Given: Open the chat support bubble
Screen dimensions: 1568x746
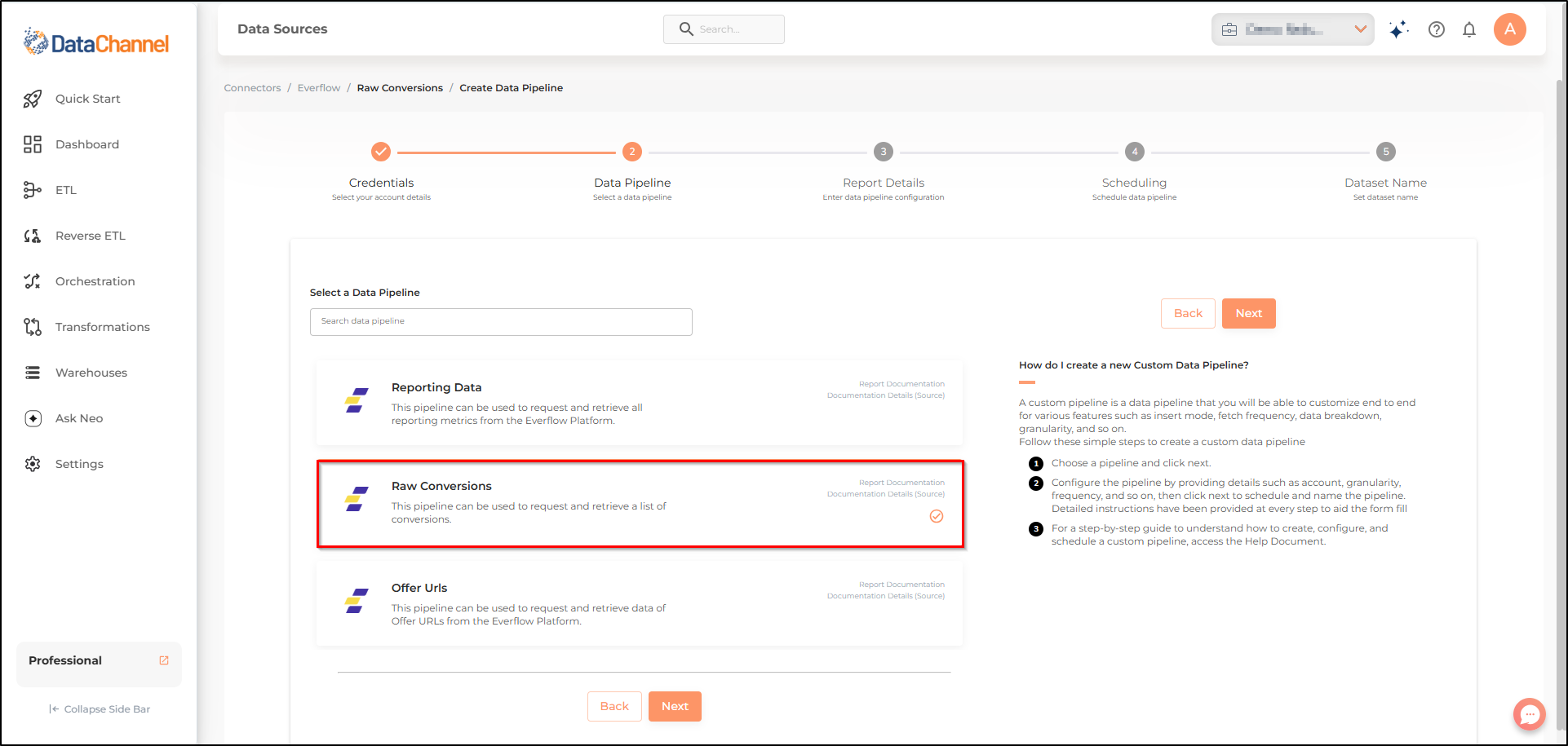Looking at the screenshot, I should point(1530,715).
